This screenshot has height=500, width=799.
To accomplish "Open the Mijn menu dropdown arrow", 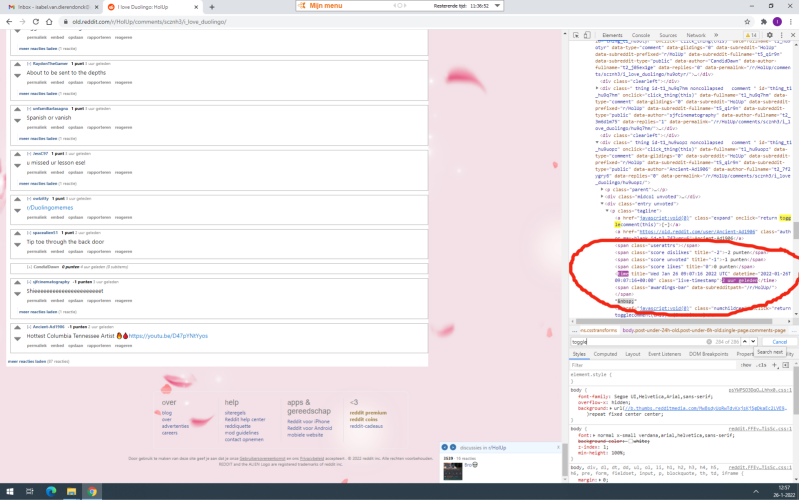I will [497, 6].
